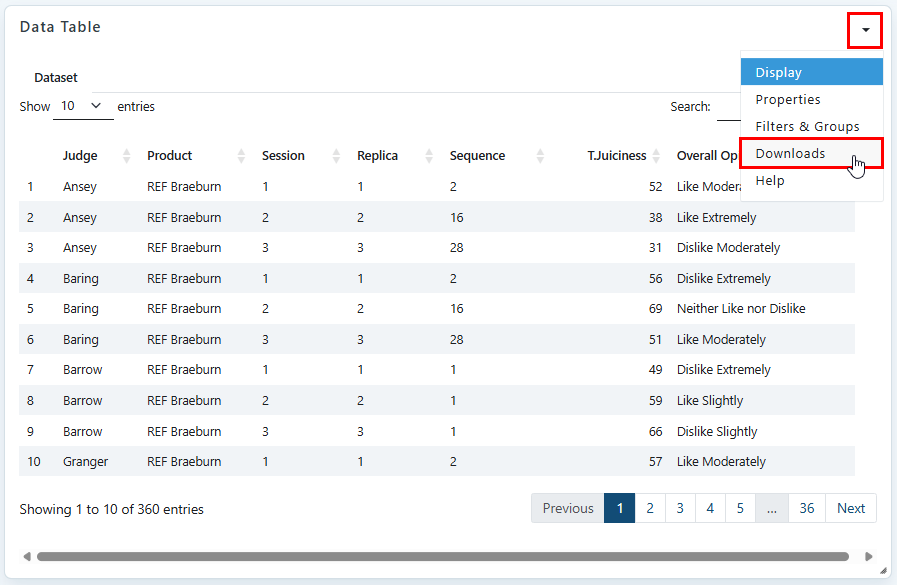Click 'Showing 1 to 10 of 360 entries'
Screen dimensions: 897x585
pos(112,509)
